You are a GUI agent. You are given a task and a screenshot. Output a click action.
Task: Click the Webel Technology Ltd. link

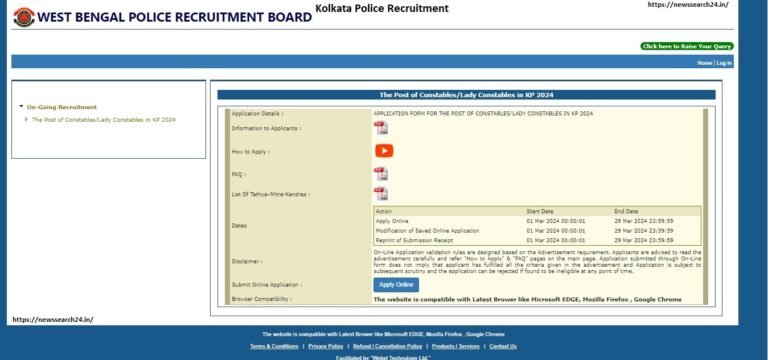401,358
